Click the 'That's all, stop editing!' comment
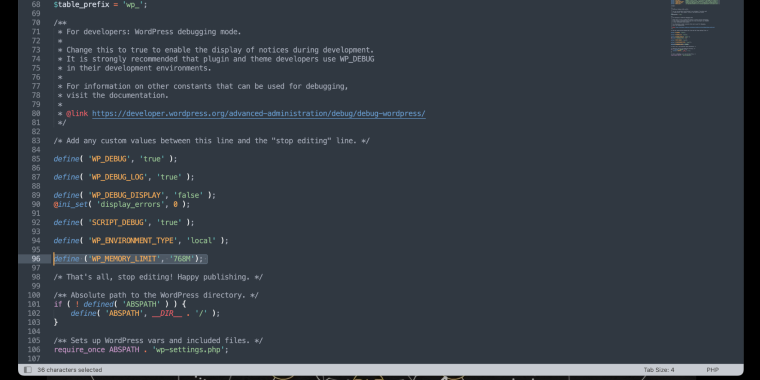Viewport: 760px width, 380px height. pyautogui.click(x=158, y=277)
